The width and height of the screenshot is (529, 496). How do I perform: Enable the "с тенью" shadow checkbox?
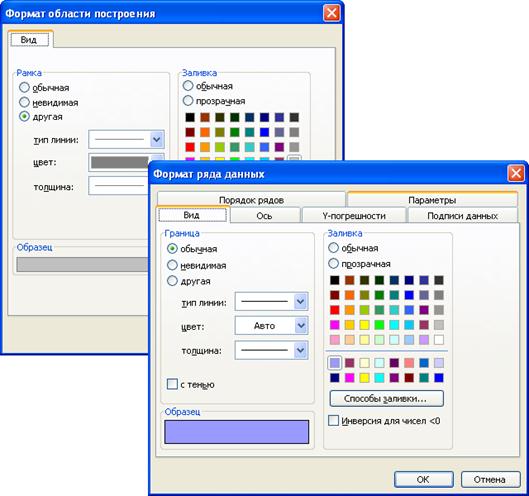click(x=172, y=384)
